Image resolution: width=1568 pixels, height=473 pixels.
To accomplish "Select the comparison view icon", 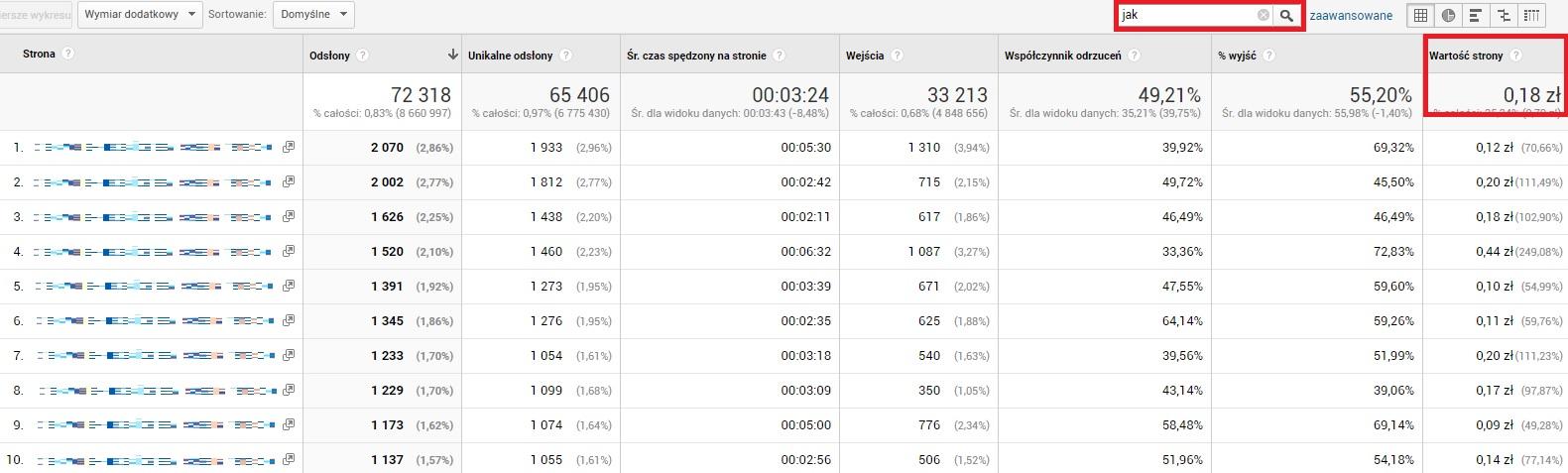I will pyautogui.click(x=1504, y=16).
